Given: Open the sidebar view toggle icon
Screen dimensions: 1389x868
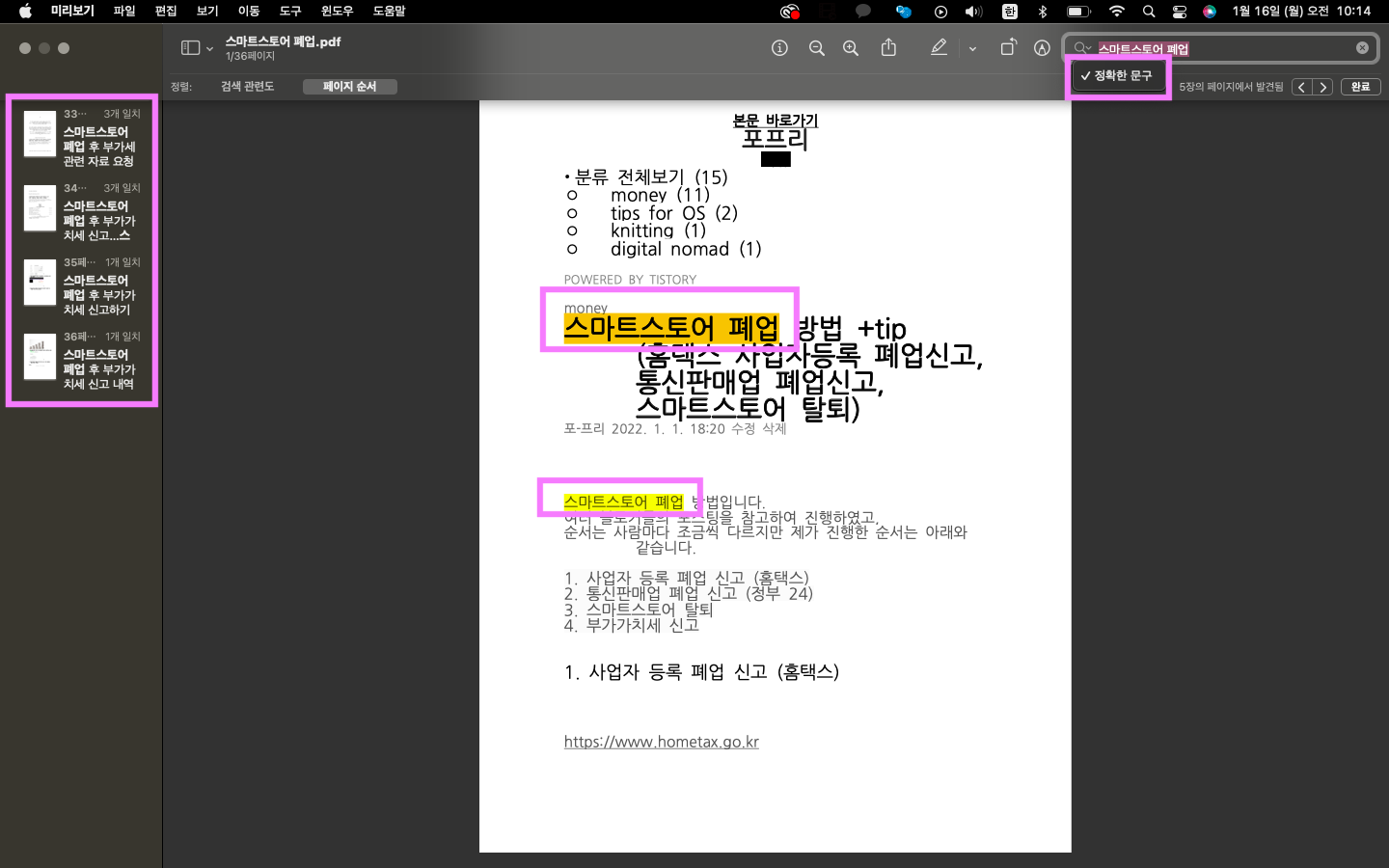Looking at the screenshot, I should click(190, 48).
